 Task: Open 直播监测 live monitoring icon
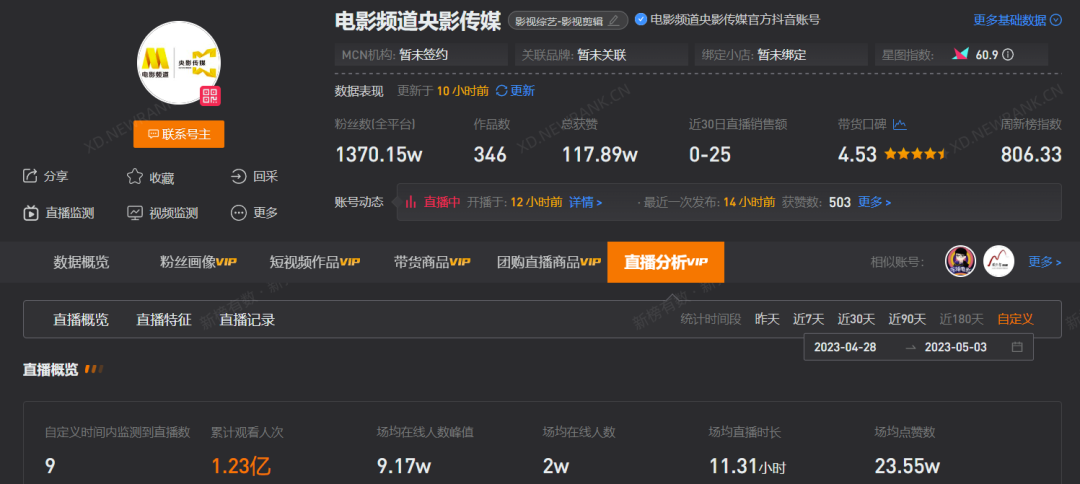[30, 213]
